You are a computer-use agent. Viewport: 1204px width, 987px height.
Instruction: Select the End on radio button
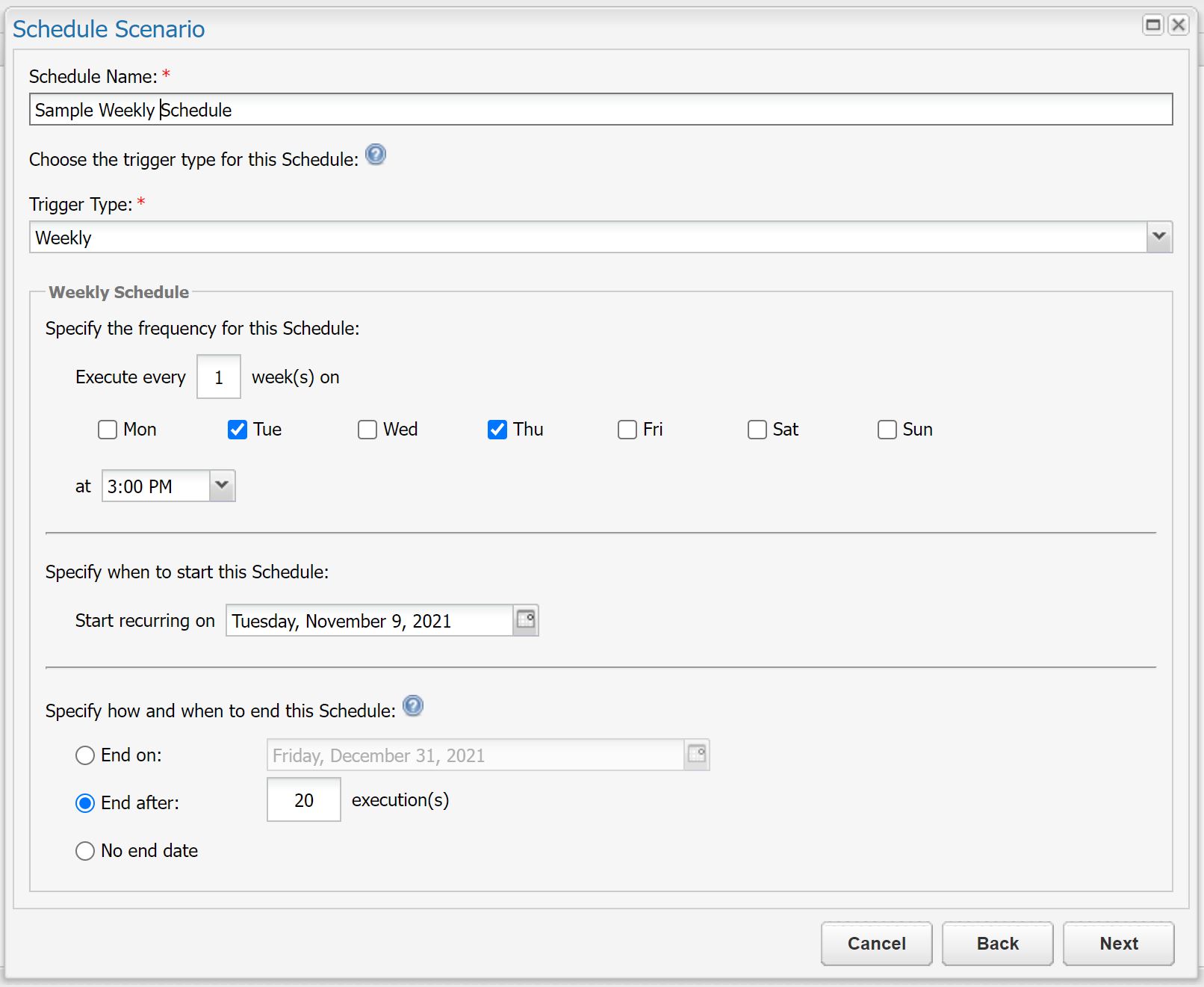[85, 755]
